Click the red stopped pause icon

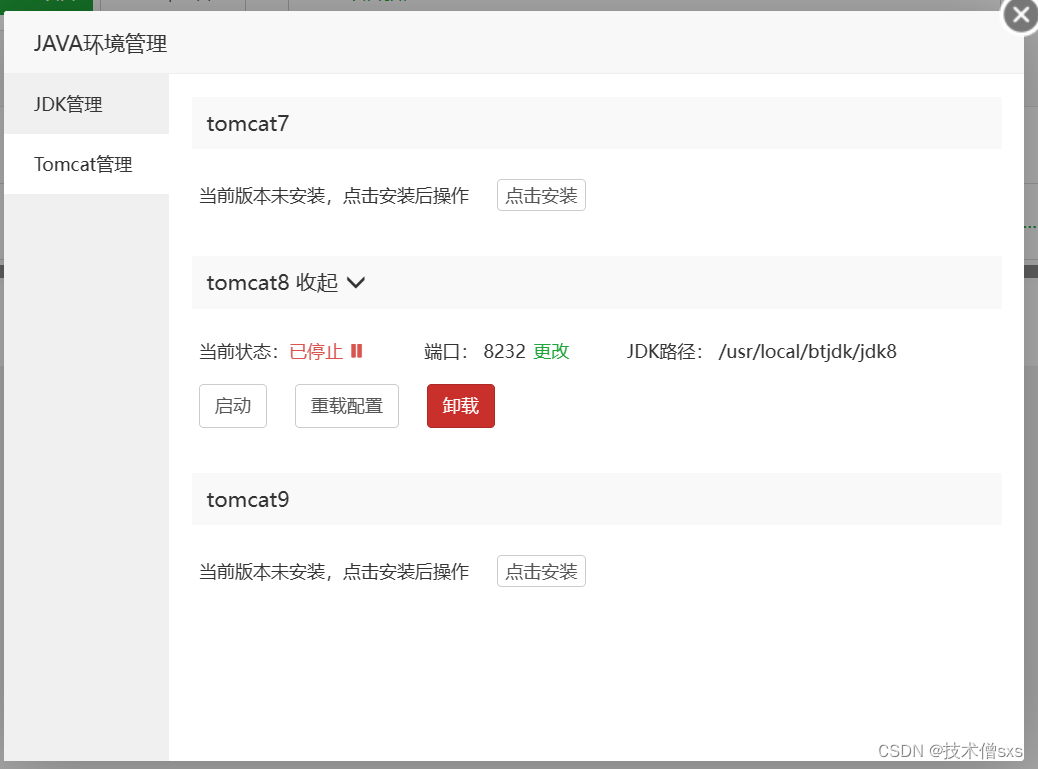pyautogui.click(x=357, y=351)
